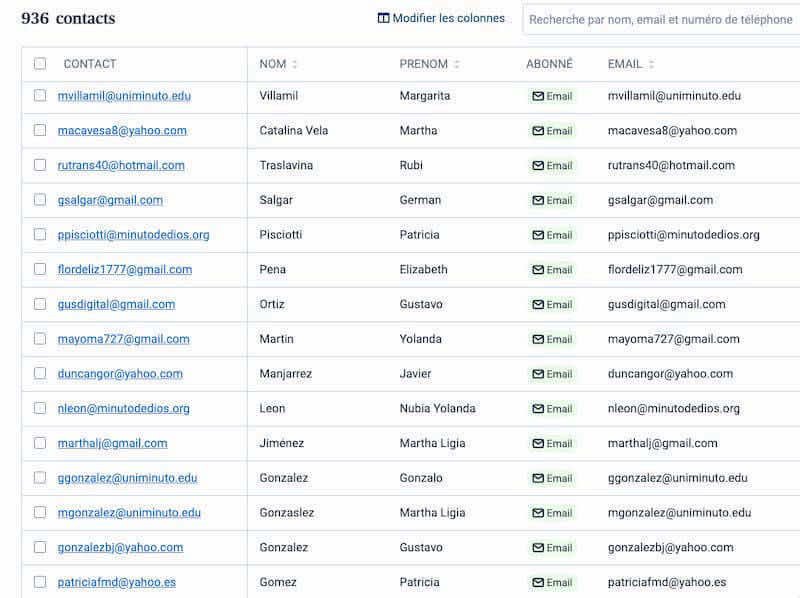Click the Email envelope badge for Catalina Vela
The height and width of the screenshot is (598, 800).
[x=552, y=131]
